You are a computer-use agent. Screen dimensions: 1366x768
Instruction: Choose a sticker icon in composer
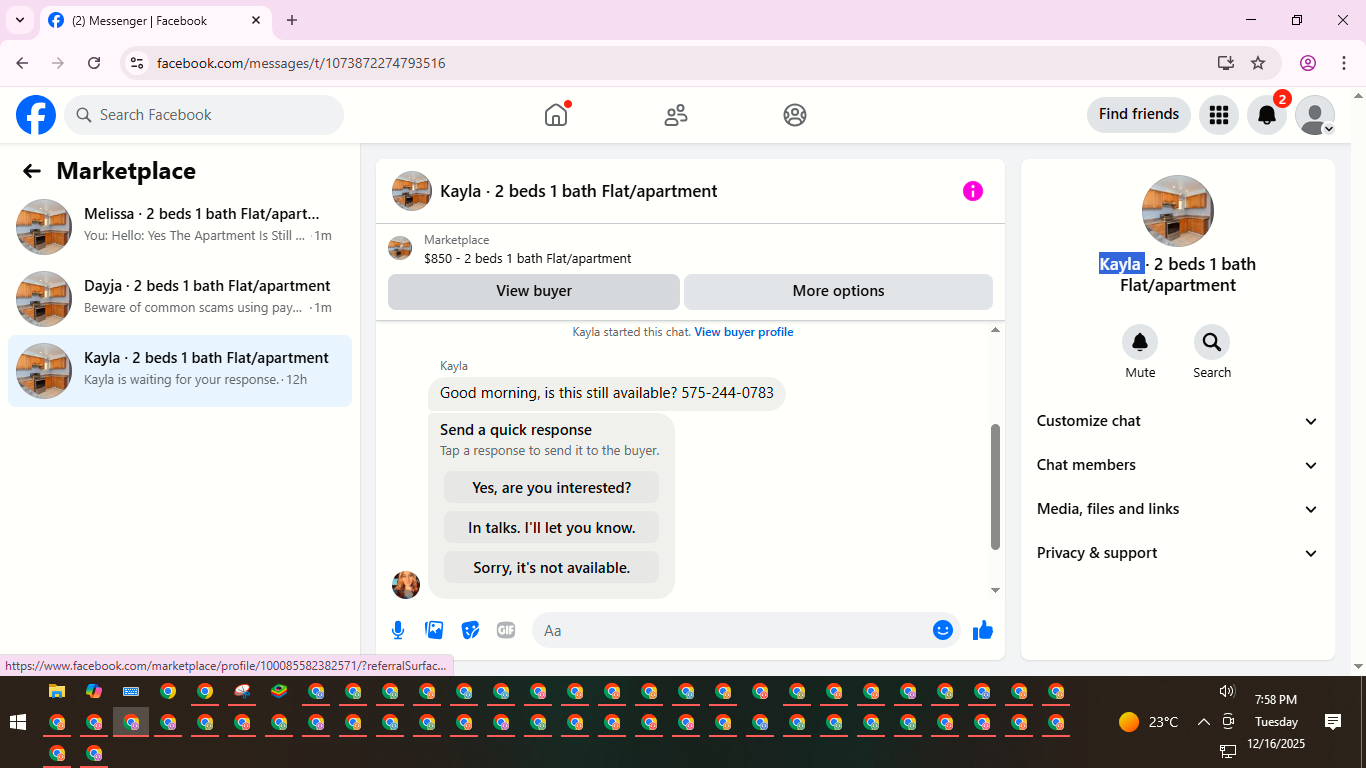pyautogui.click(x=470, y=630)
